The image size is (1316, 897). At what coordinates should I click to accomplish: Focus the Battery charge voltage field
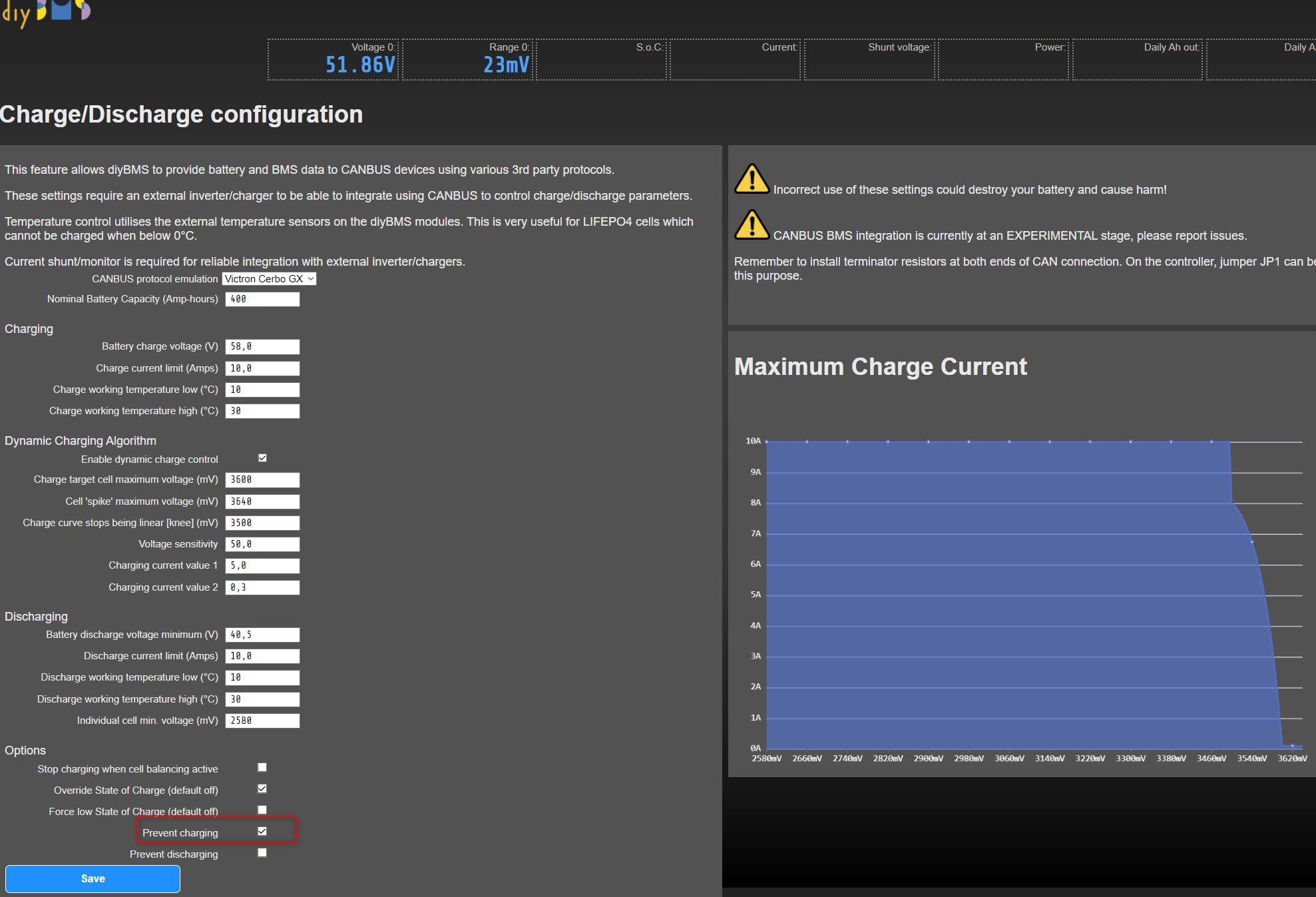tap(262, 347)
